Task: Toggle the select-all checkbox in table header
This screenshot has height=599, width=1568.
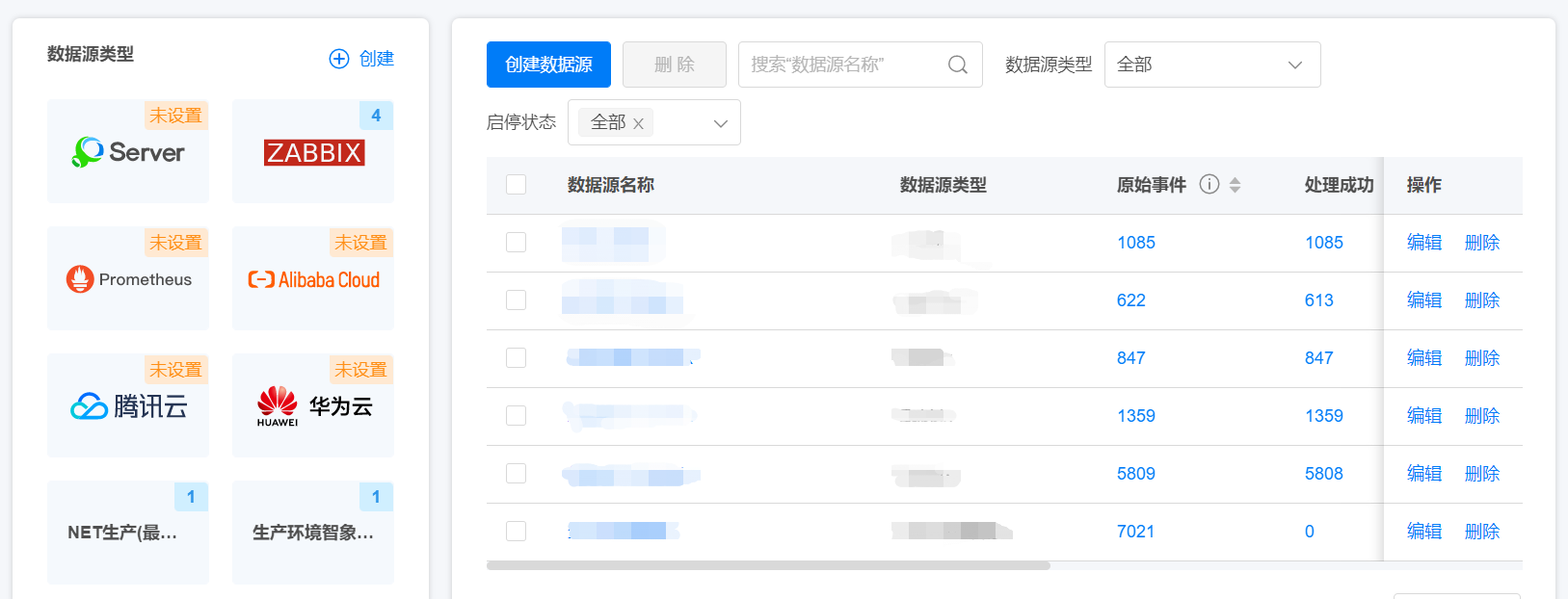Action: point(517,184)
